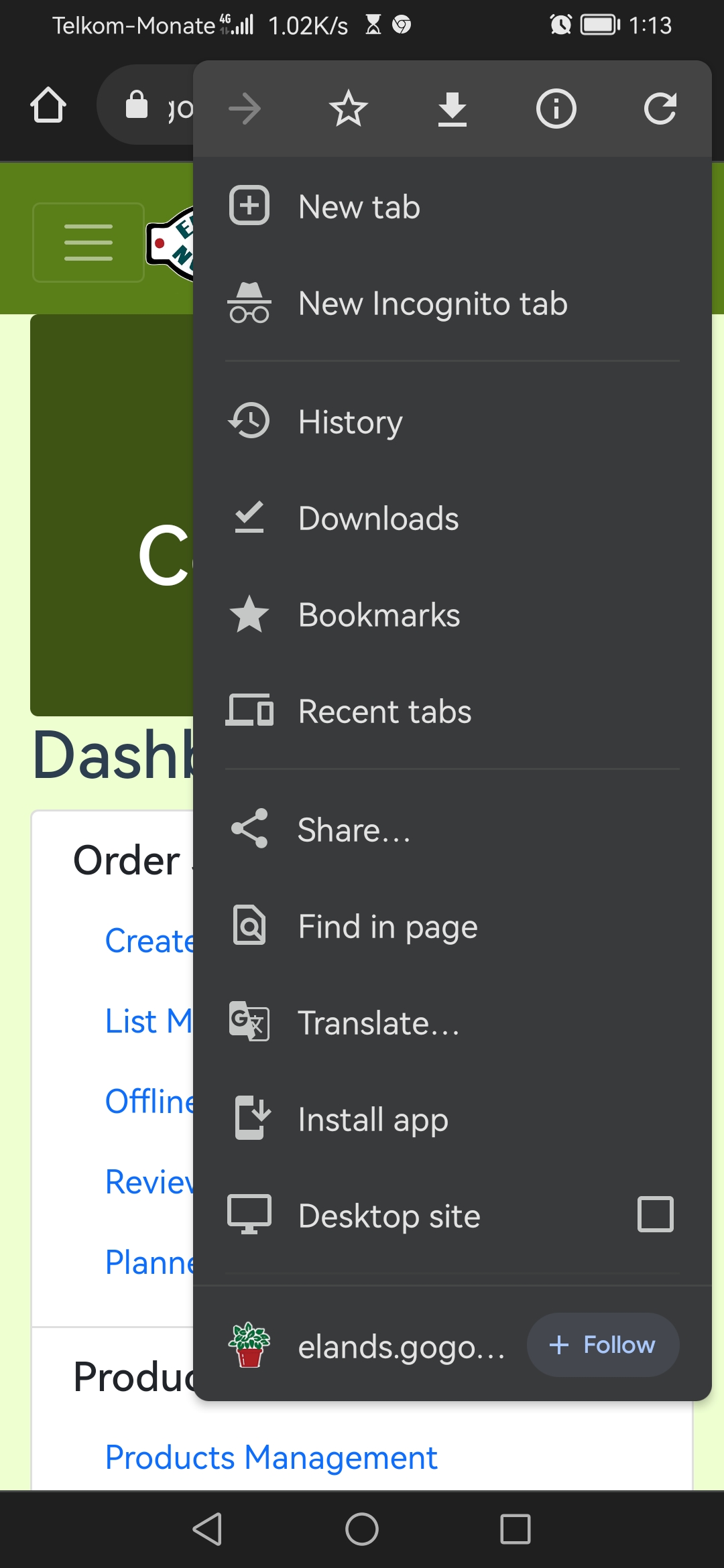Choose Install app from the menu
This screenshot has width=724, height=1568.
click(373, 1120)
